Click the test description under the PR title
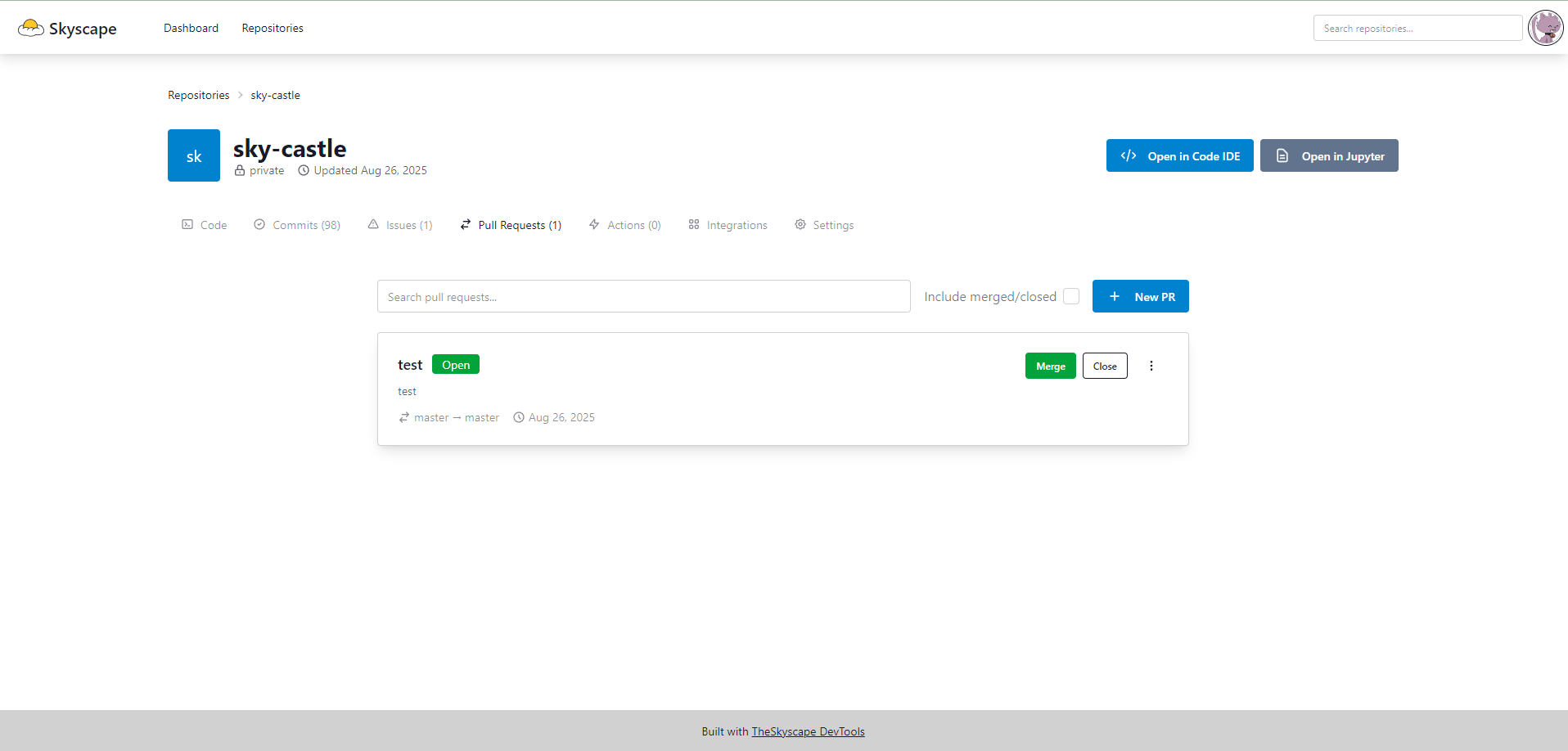 [407, 391]
